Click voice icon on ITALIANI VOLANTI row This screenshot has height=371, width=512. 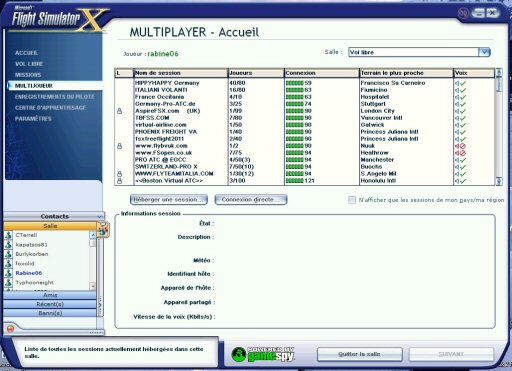click(460, 90)
